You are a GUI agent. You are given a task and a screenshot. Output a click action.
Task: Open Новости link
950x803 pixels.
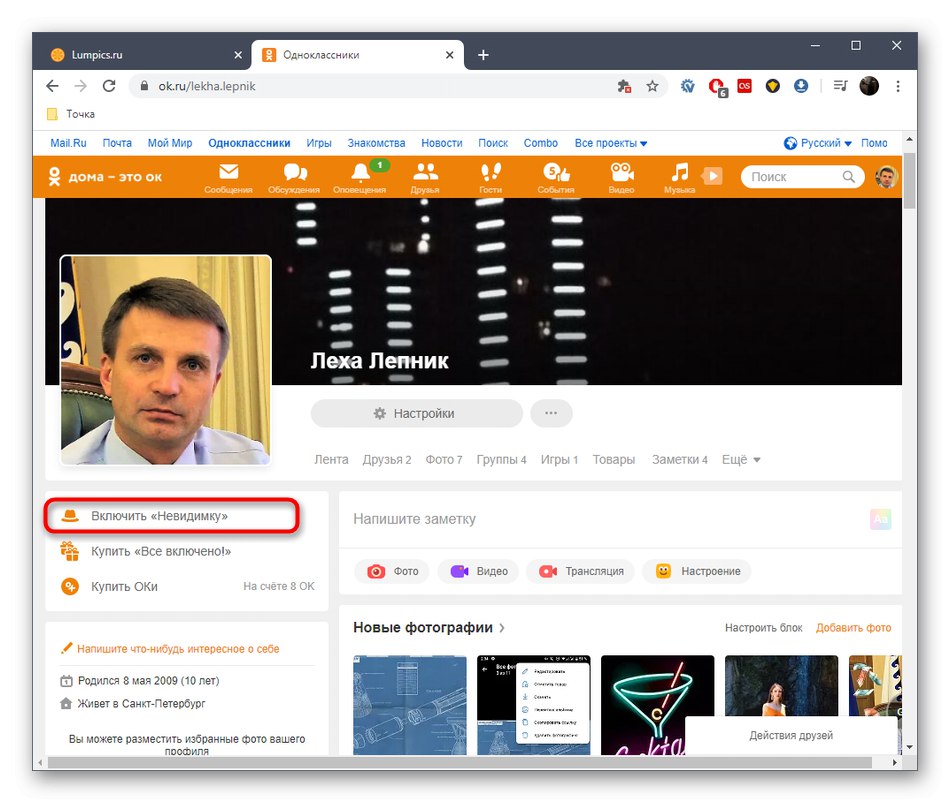pos(442,143)
